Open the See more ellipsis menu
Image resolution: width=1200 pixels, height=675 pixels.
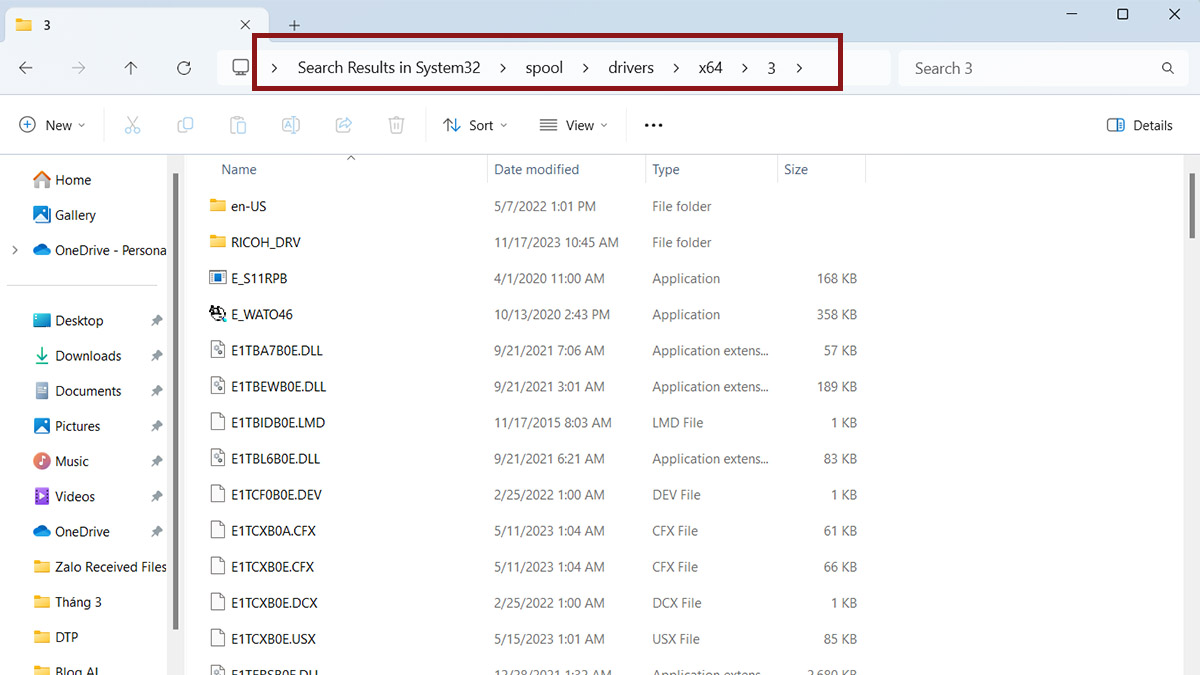(x=654, y=125)
